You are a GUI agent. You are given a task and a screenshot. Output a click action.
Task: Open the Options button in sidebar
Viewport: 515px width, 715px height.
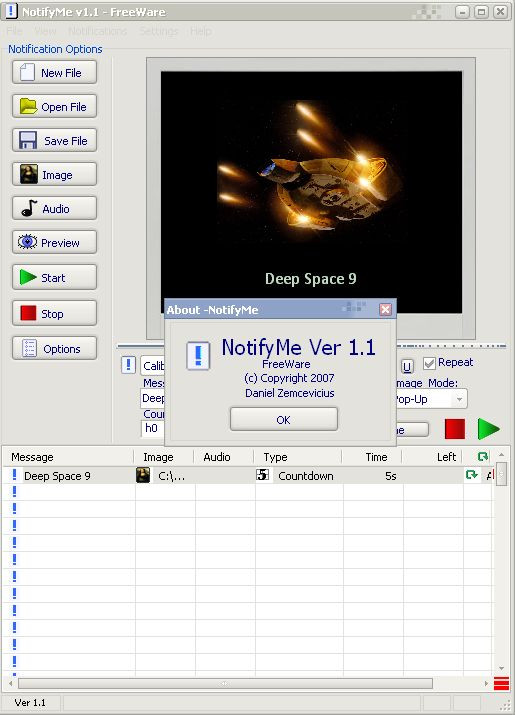(x=54, y=348)
